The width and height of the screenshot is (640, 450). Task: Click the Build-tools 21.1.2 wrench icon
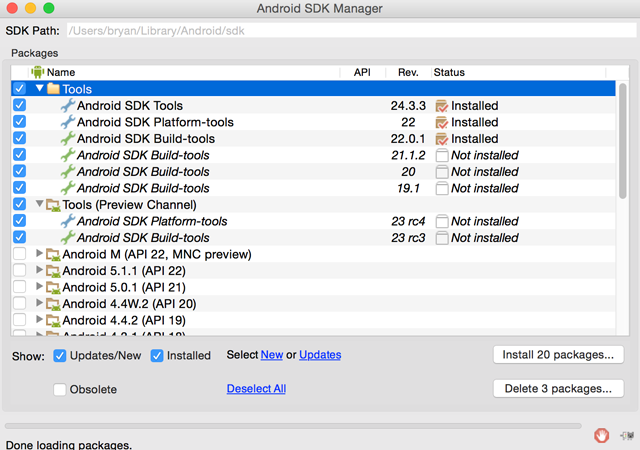(68, 155)
